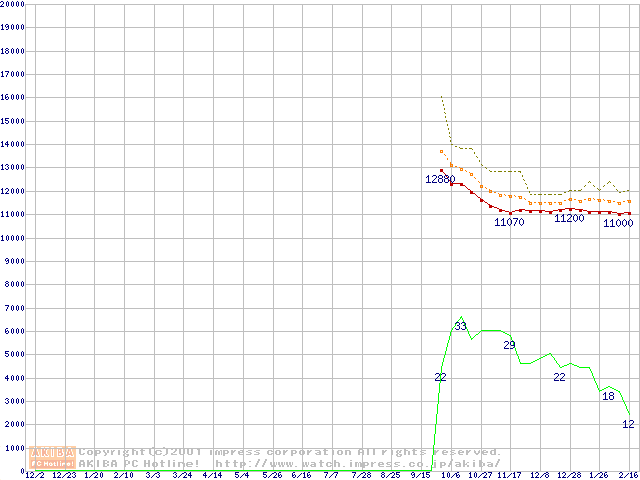The width and height of the screenshot is (640, 480).
Task: Select the 12880 price data label
Action: click(x=440, y=179)
